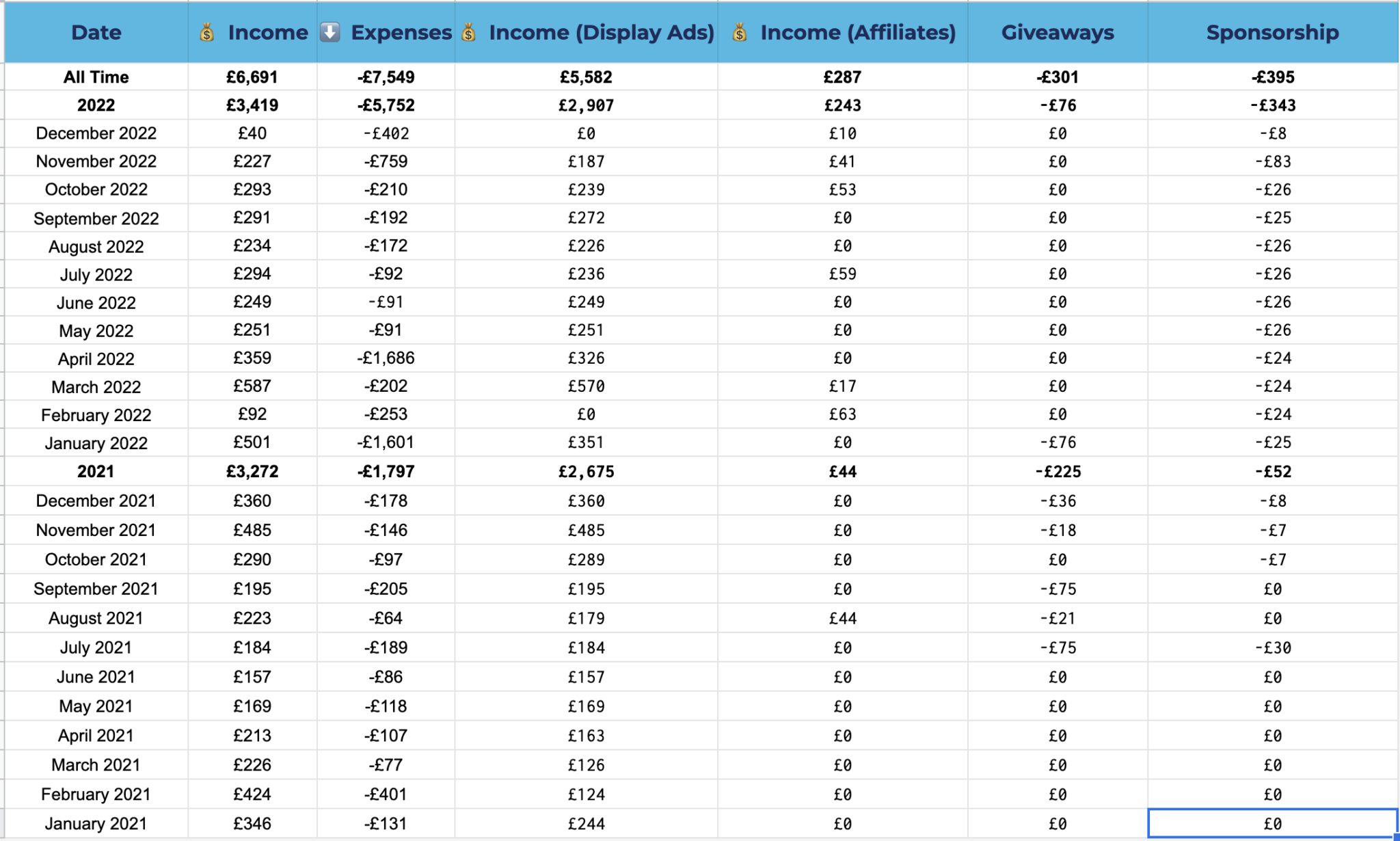Select the 2021 yearly summary label cell
The width and height of the screenshot is (1400, 841).
(x=96, y=472)
